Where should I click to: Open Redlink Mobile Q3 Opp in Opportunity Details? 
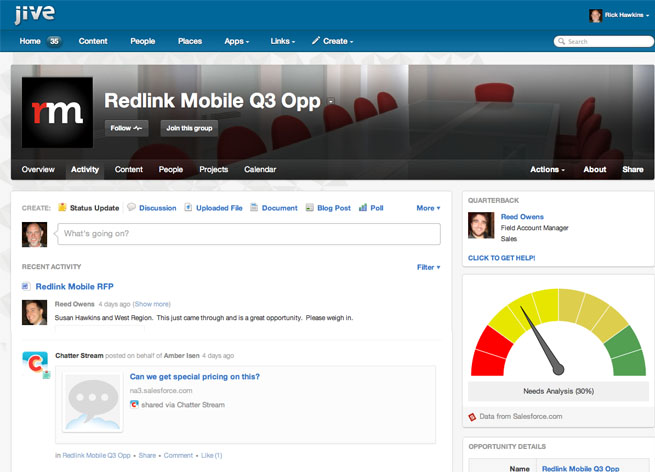581,468
